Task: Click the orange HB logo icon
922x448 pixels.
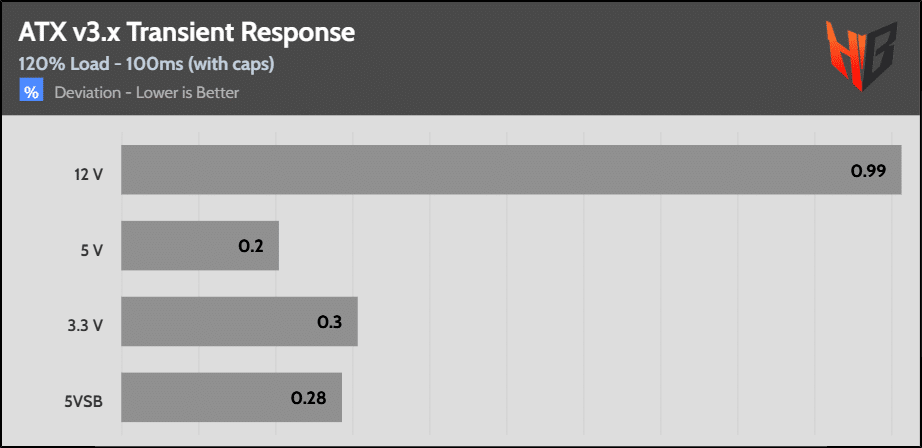Action: [x=861, y=56]
